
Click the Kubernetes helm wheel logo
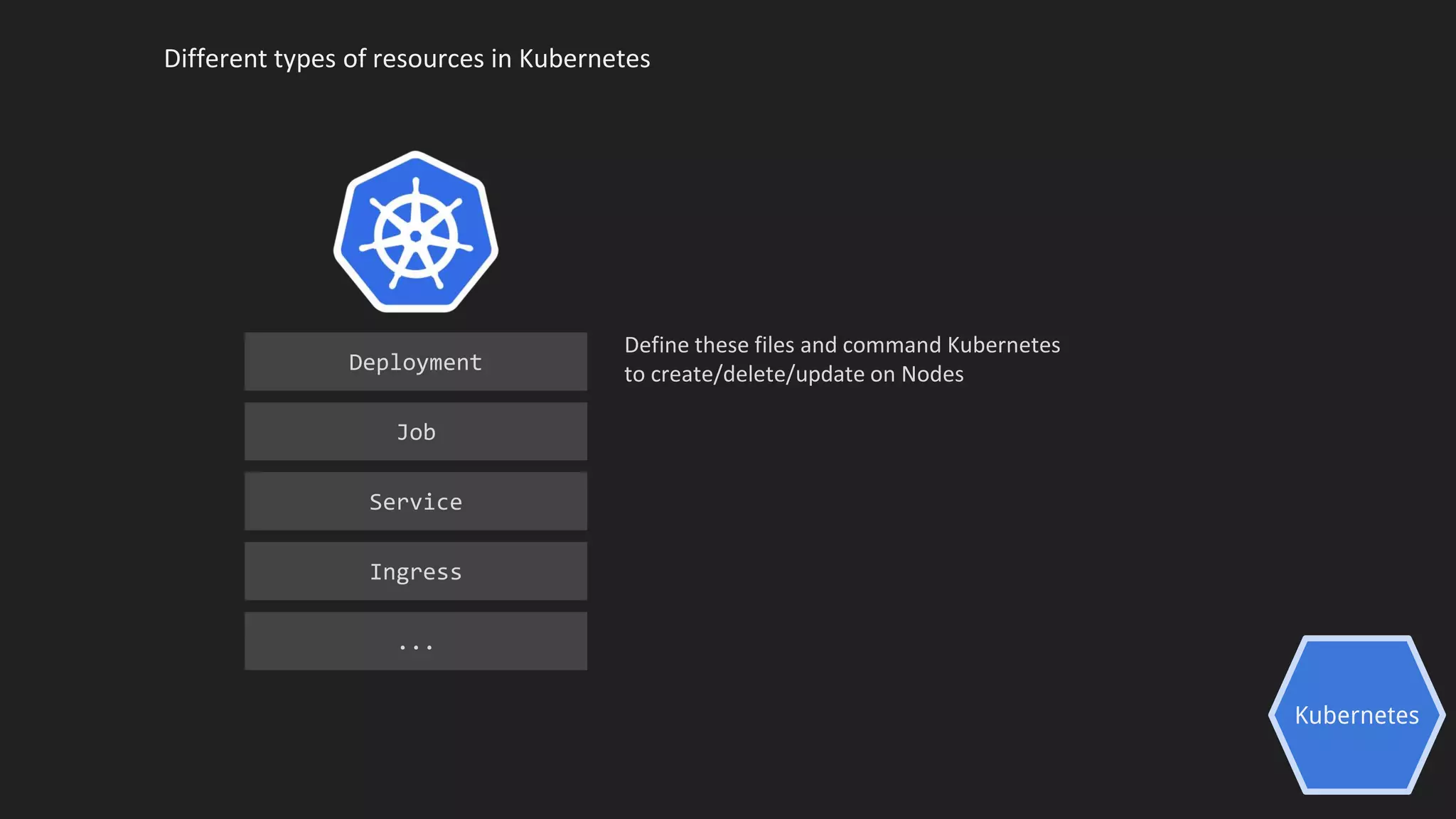[416, 232]
